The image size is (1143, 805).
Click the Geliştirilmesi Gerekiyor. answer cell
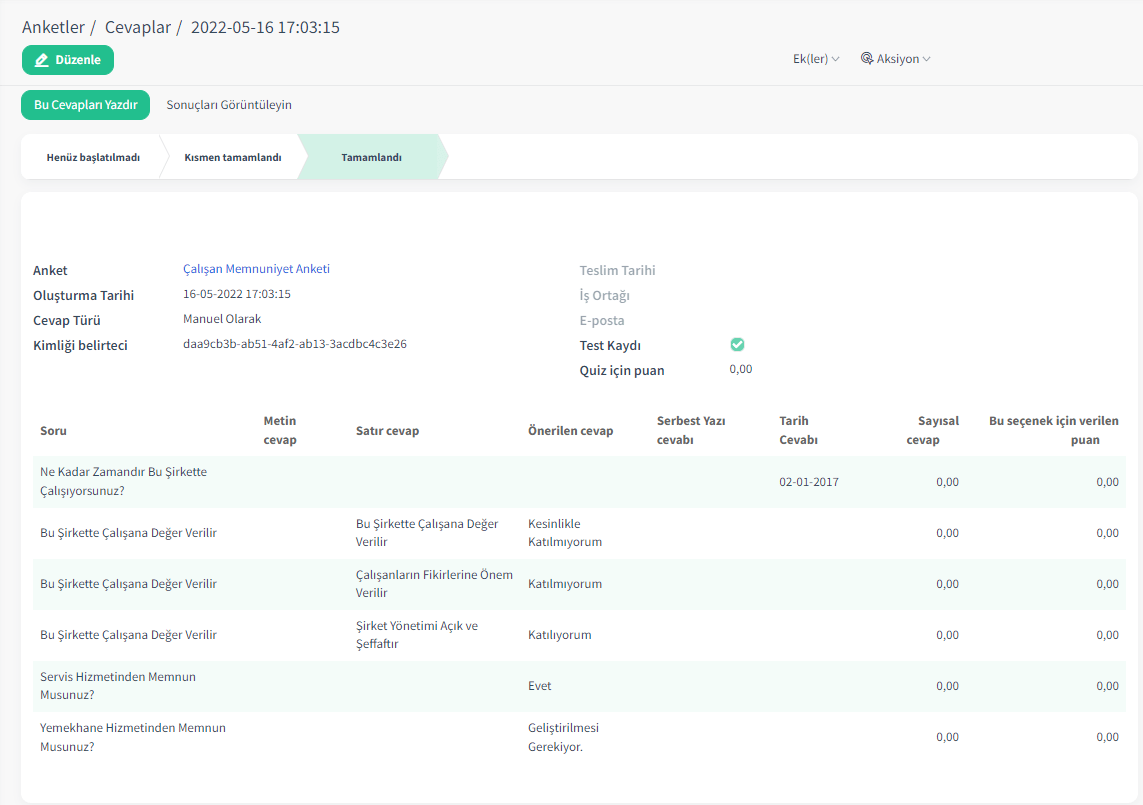563,737
